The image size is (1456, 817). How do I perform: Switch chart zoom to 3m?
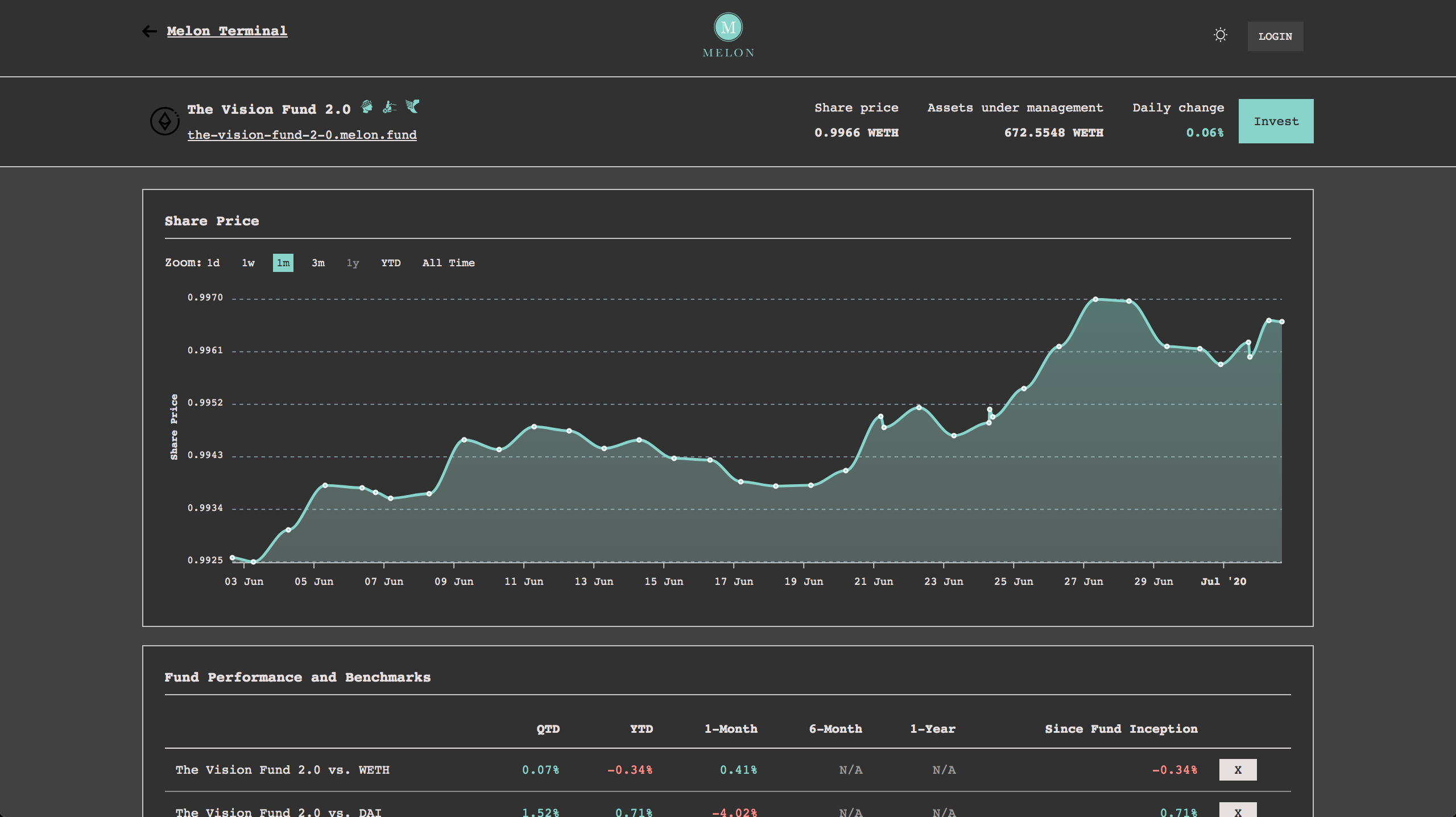tap(318, 263)
